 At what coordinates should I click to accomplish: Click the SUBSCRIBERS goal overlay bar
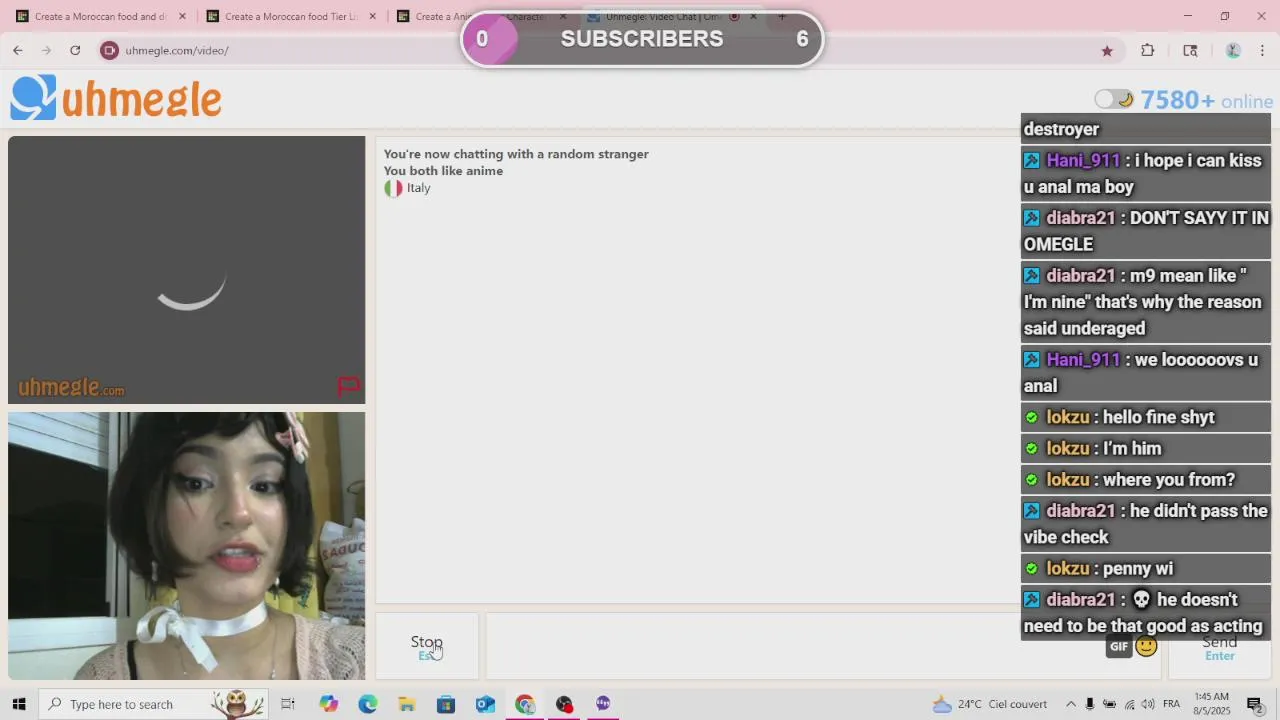[x=642, y=39]
